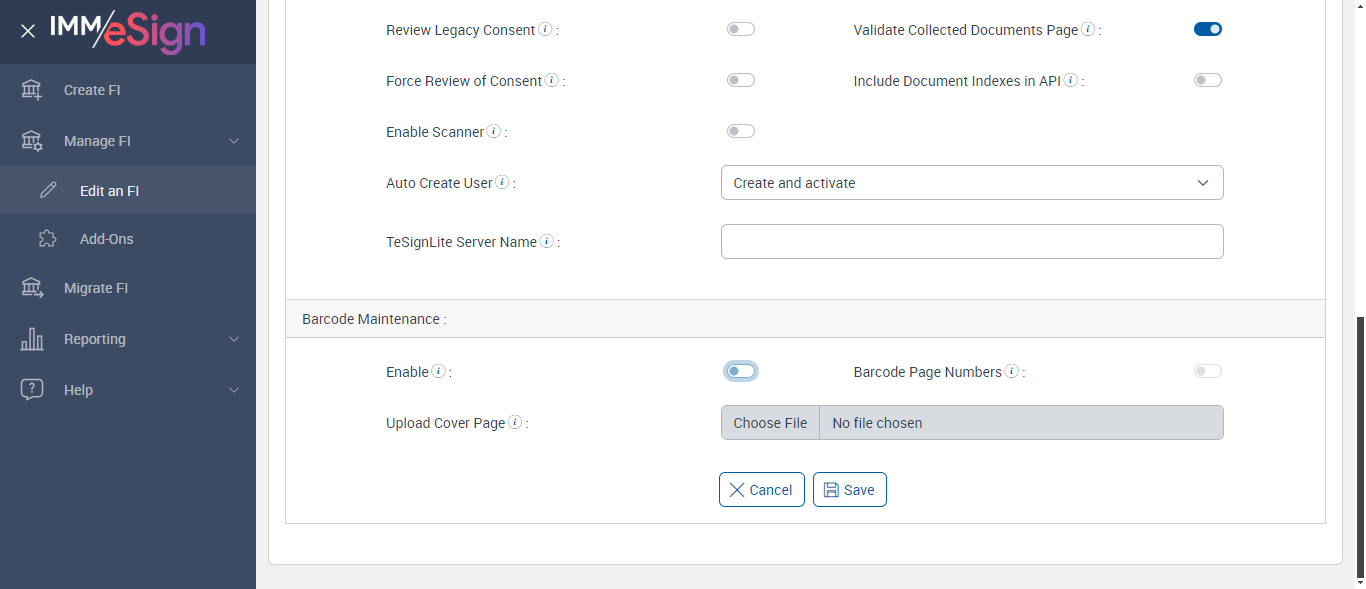Click info icon next to Upload Cover Page
Viewport: 1366px width, 589px height.
pyautogui.click(x=515, y=423)
